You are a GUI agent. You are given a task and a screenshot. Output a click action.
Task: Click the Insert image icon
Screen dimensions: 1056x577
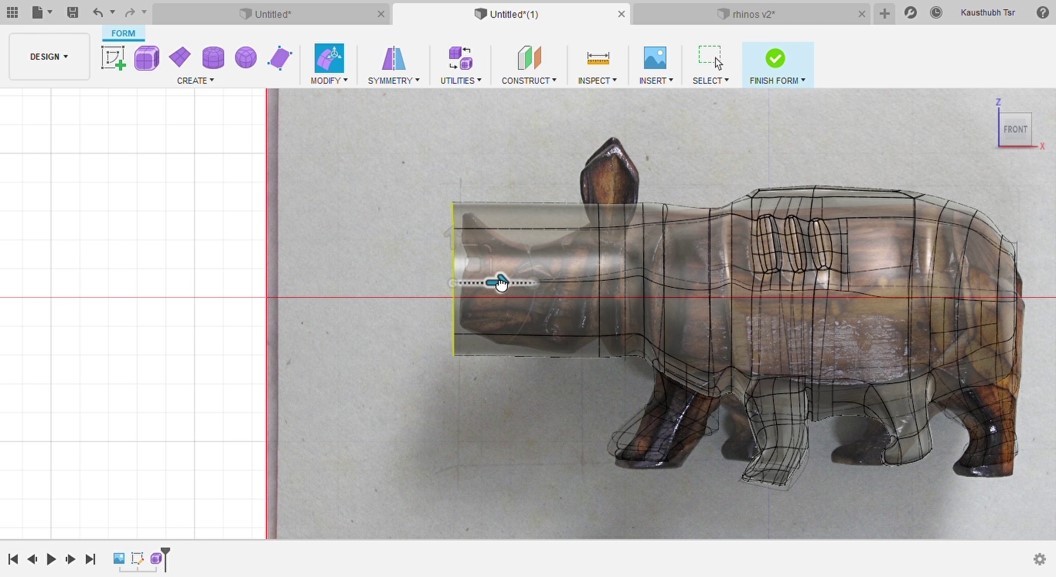(x=655, y=58)
